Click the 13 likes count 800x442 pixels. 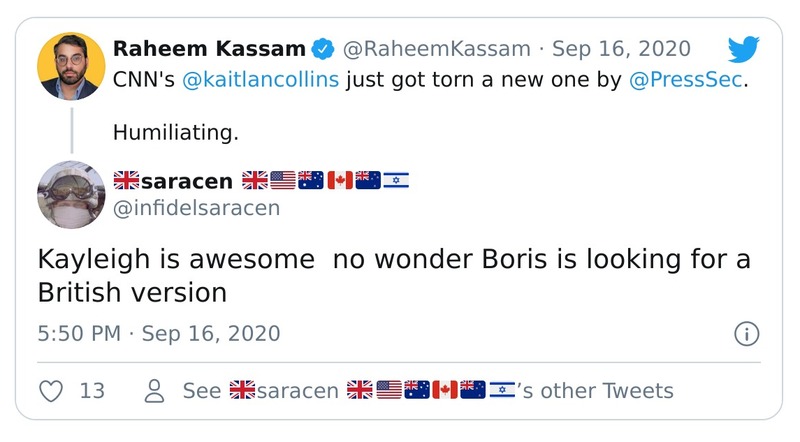click(x=92, y=390)
